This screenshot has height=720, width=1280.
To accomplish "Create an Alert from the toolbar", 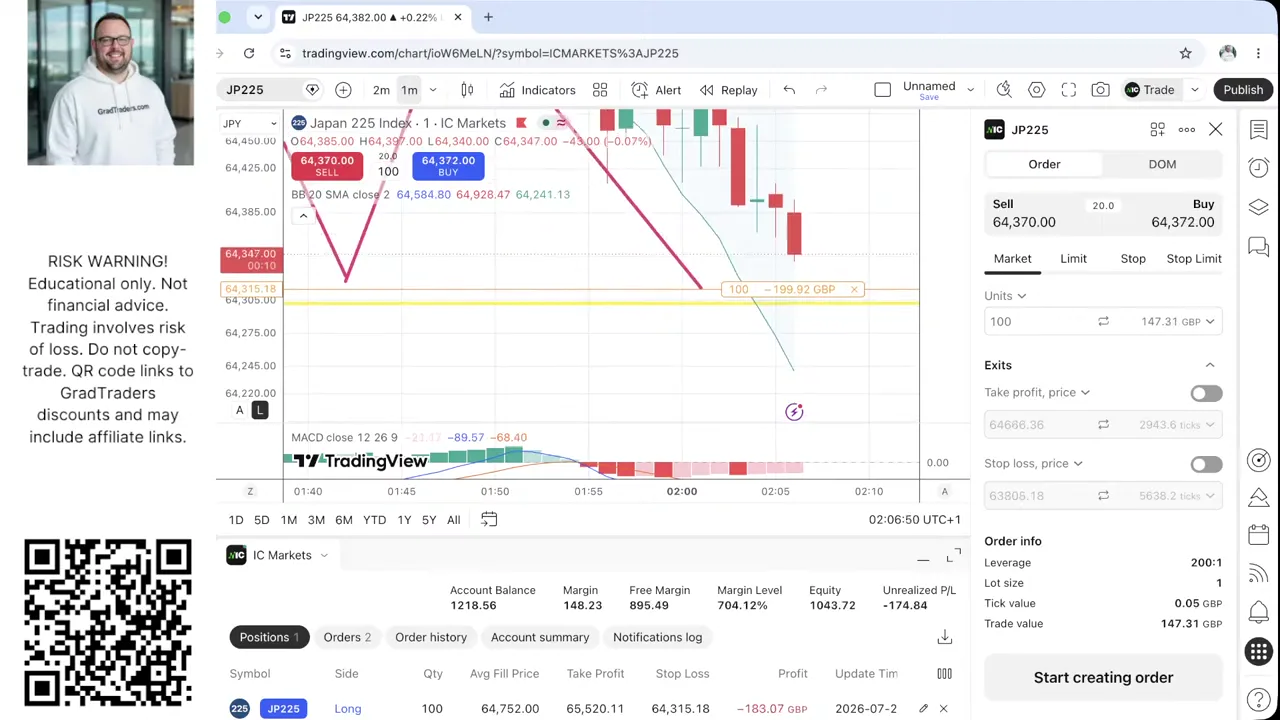I will (656, 90).
